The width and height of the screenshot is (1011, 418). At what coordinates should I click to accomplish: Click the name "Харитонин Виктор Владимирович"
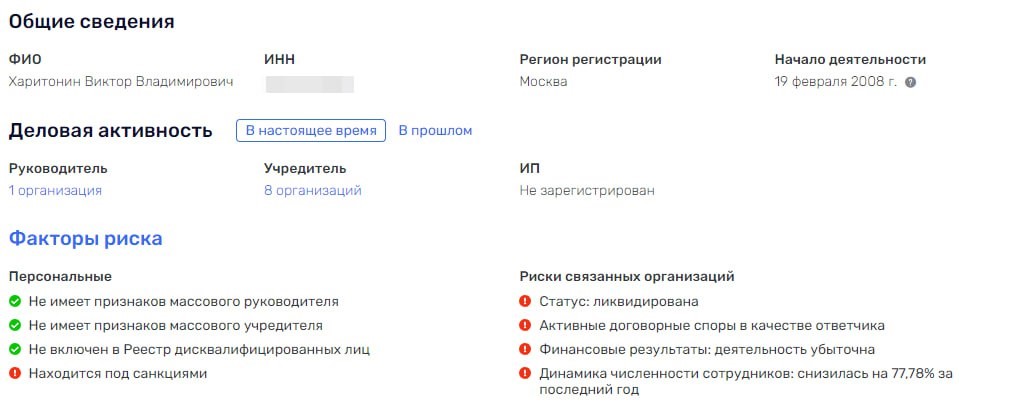tap(121, 82)
